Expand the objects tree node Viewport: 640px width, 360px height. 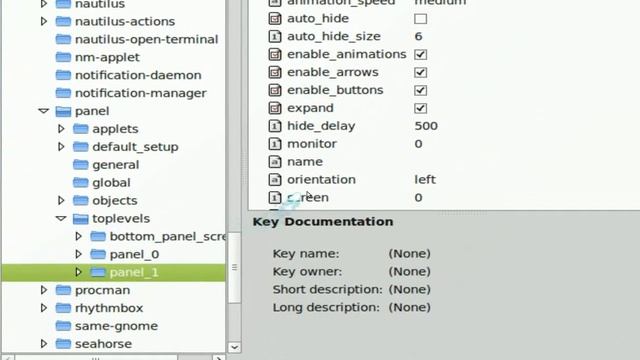[61, 200]
